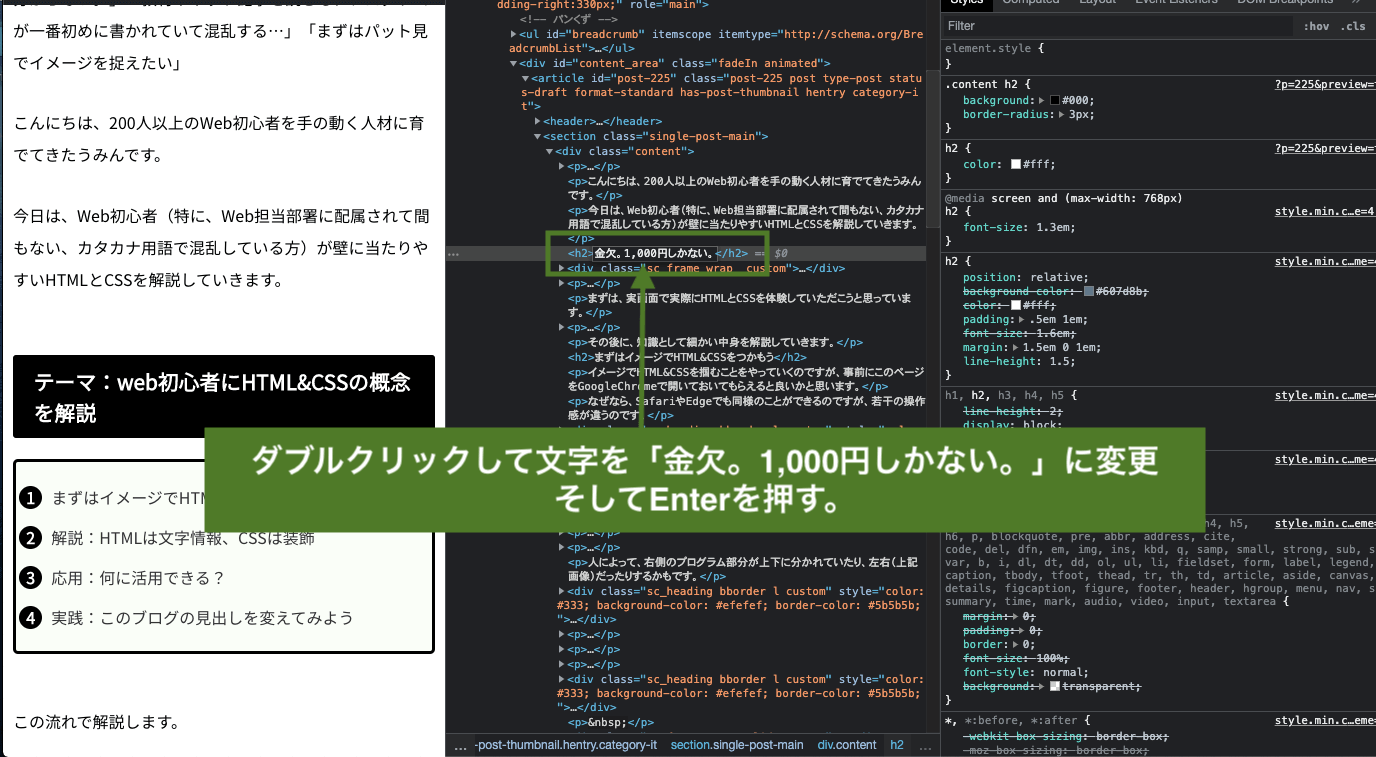Screen dimensions: 1376x757
Task: Select the p node starting まずは、実画面で
Action: 740,305
